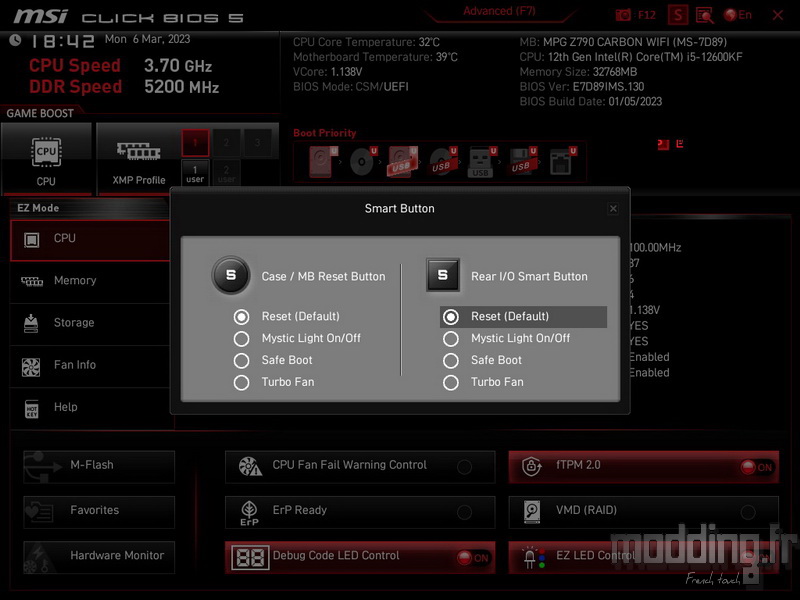Click the square Rear I/O Smart Button icon
The height and width of the screenshot is (600, 800).
[x=443, y=276]
